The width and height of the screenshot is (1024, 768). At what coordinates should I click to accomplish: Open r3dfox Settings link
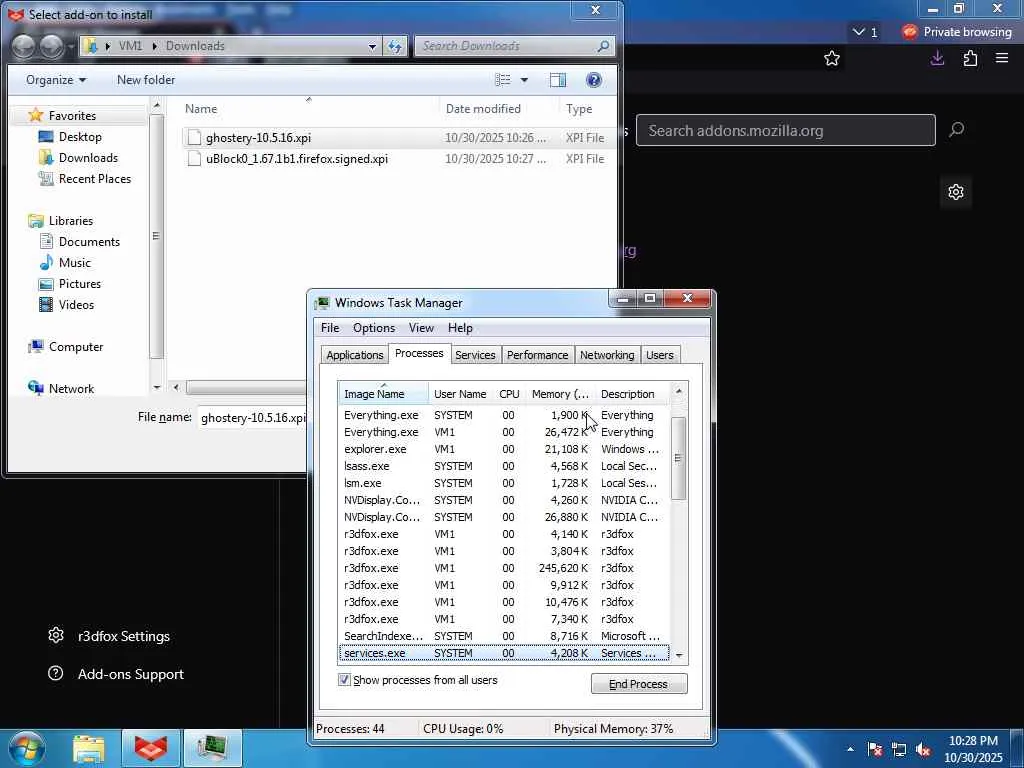[123, 636]
